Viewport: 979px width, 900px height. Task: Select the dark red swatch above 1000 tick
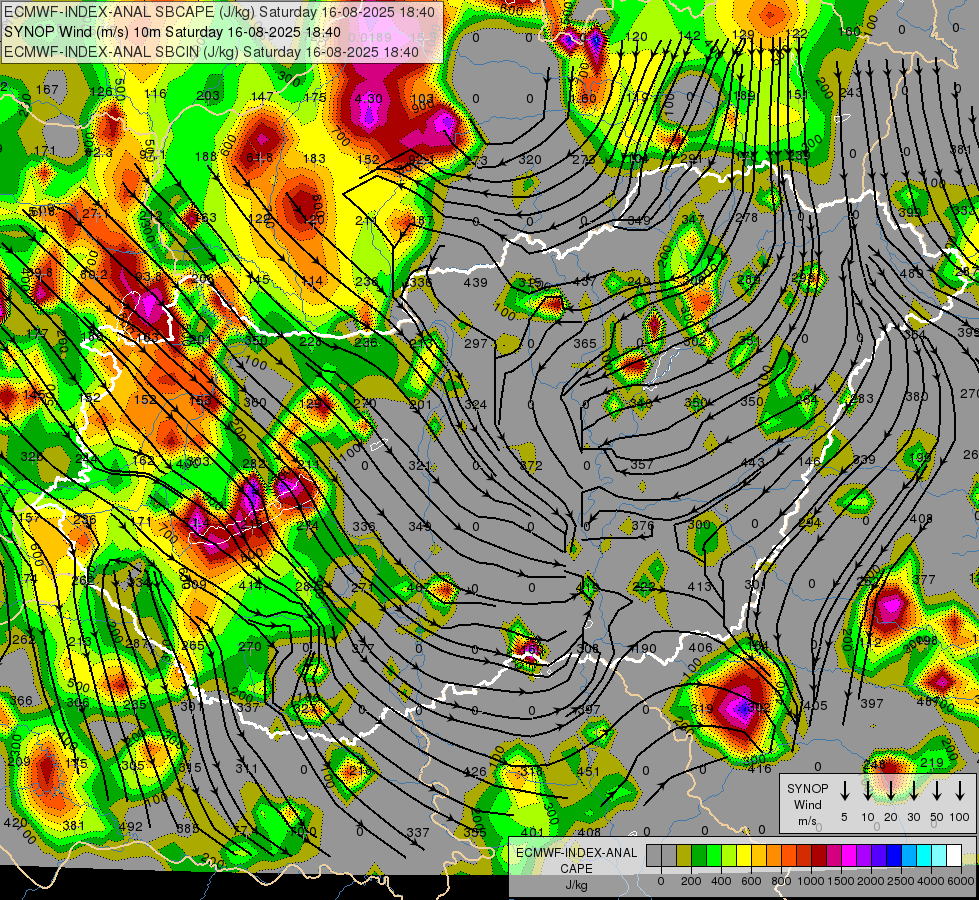pyautogui.click(x=819, y=855)
